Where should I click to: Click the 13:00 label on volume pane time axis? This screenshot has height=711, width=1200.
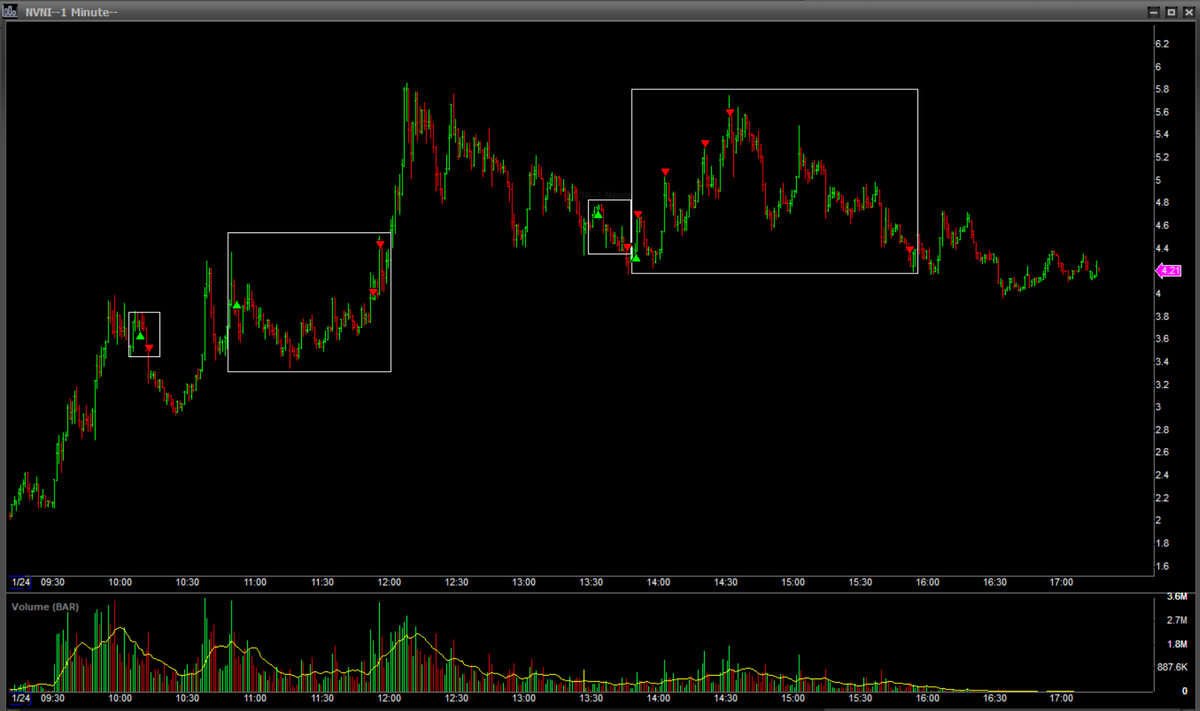(x=524, y=698)
